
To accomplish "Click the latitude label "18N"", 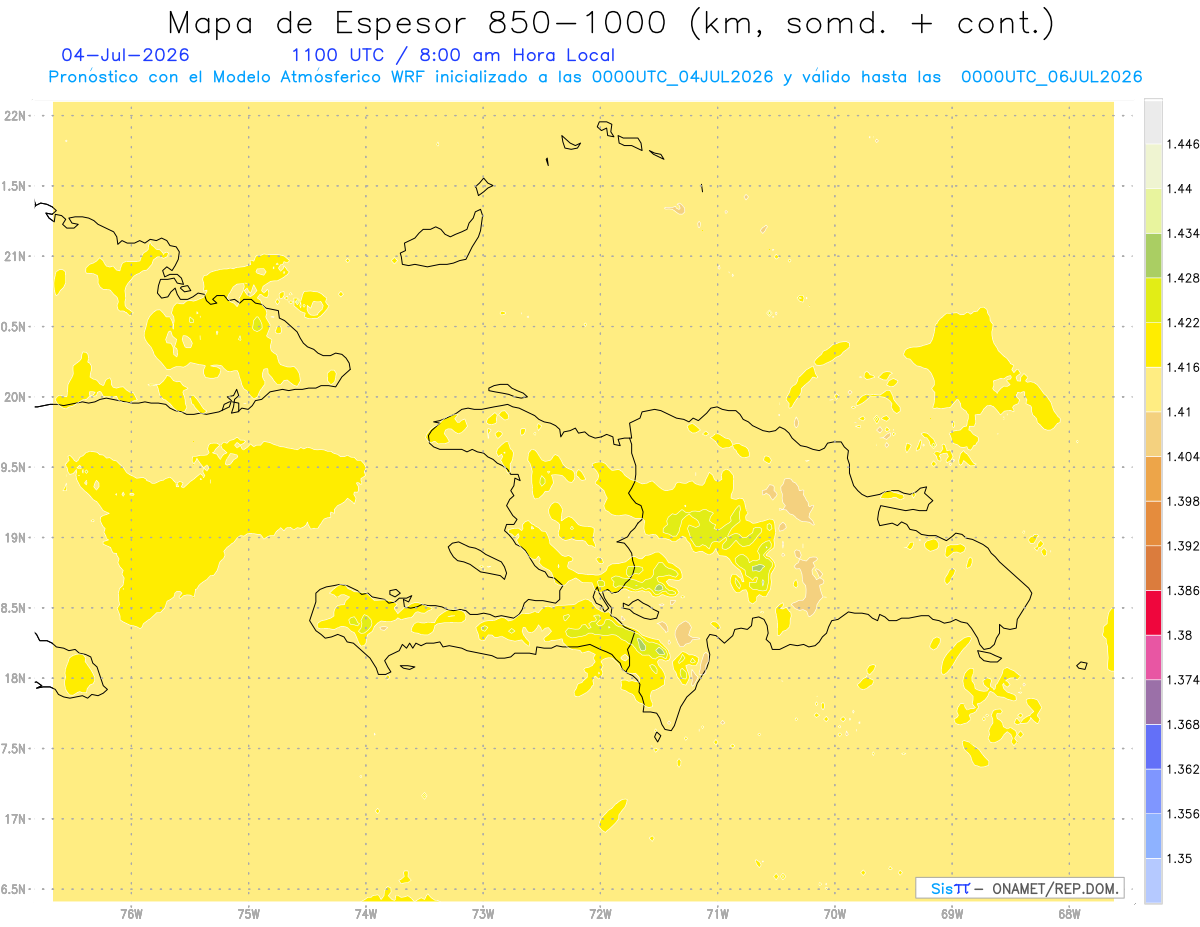I will [16, 679].
